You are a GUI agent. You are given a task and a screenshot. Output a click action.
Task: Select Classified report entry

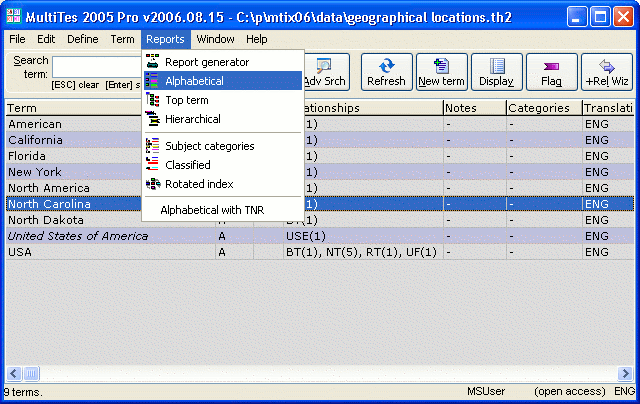(x=223, y=165)
